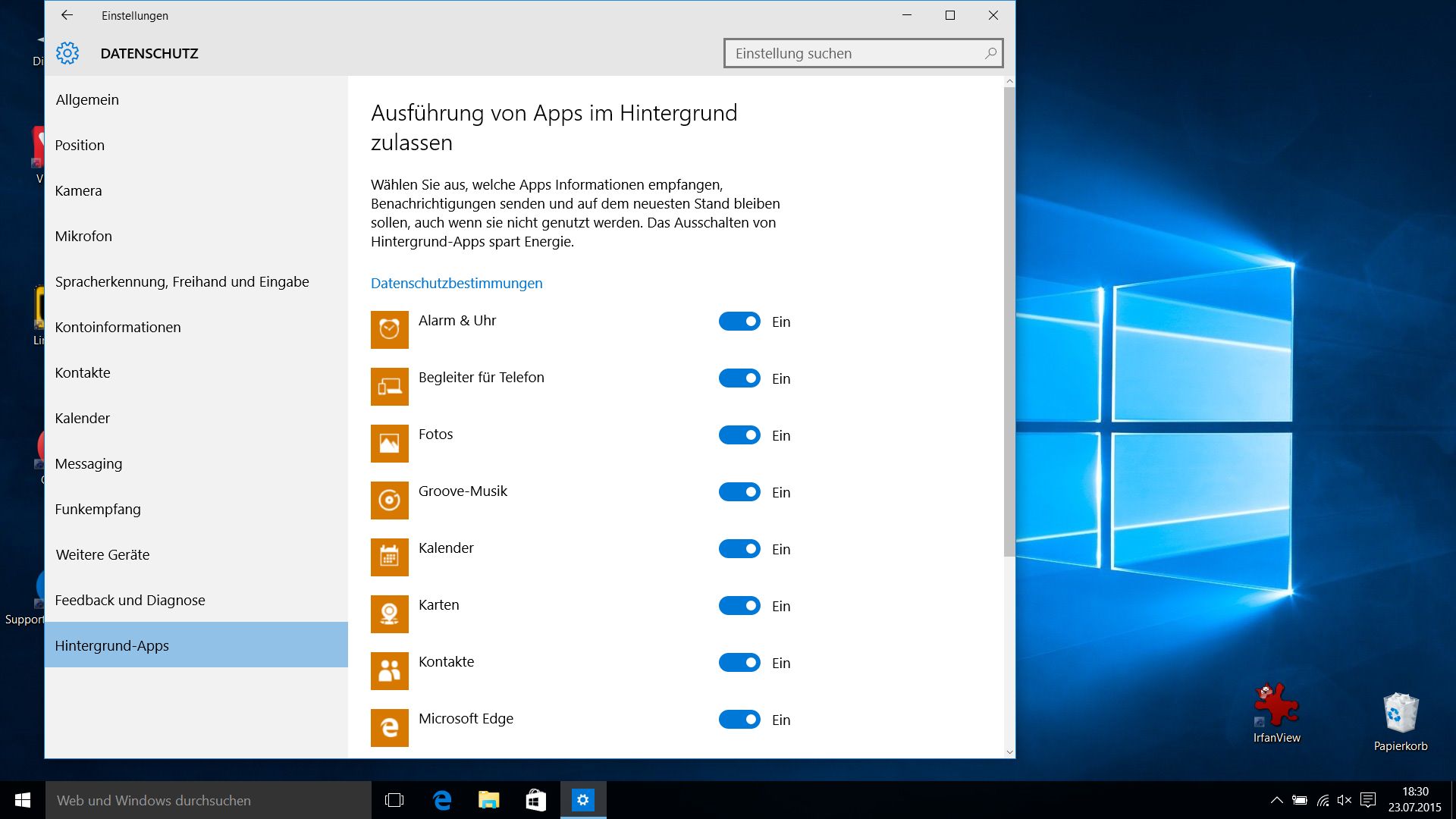Select the IrfanView desktop icon

click(x=1276, y=713)
